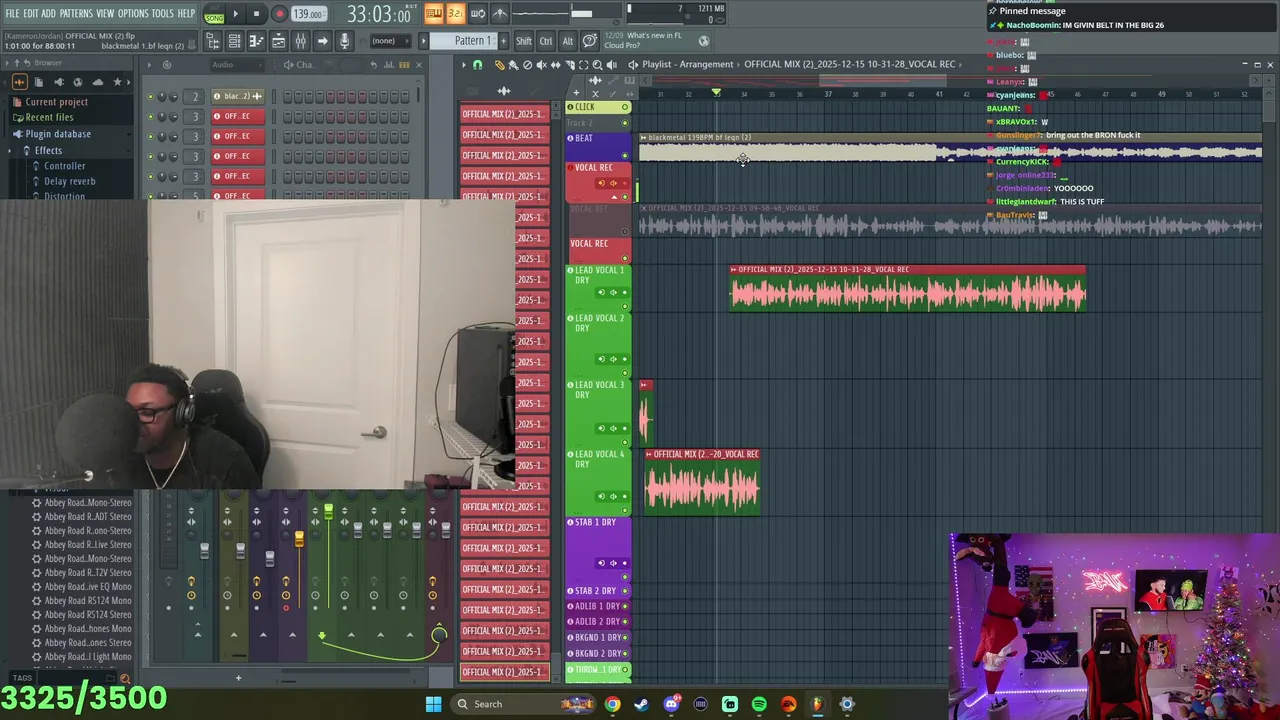Open the EDIT menu
This screenshot has width=1280, height=720.
pyautogui.click(x=31, y=13)
